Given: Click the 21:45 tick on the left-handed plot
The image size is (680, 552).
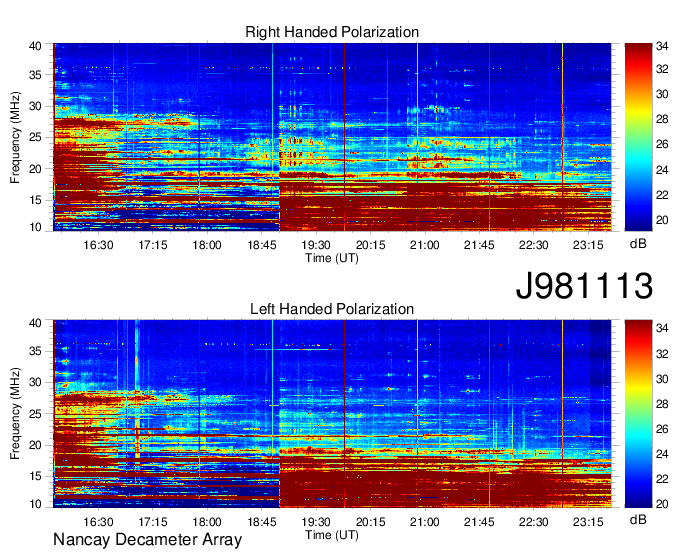Looking at the screenshot, I should (479, 522).
